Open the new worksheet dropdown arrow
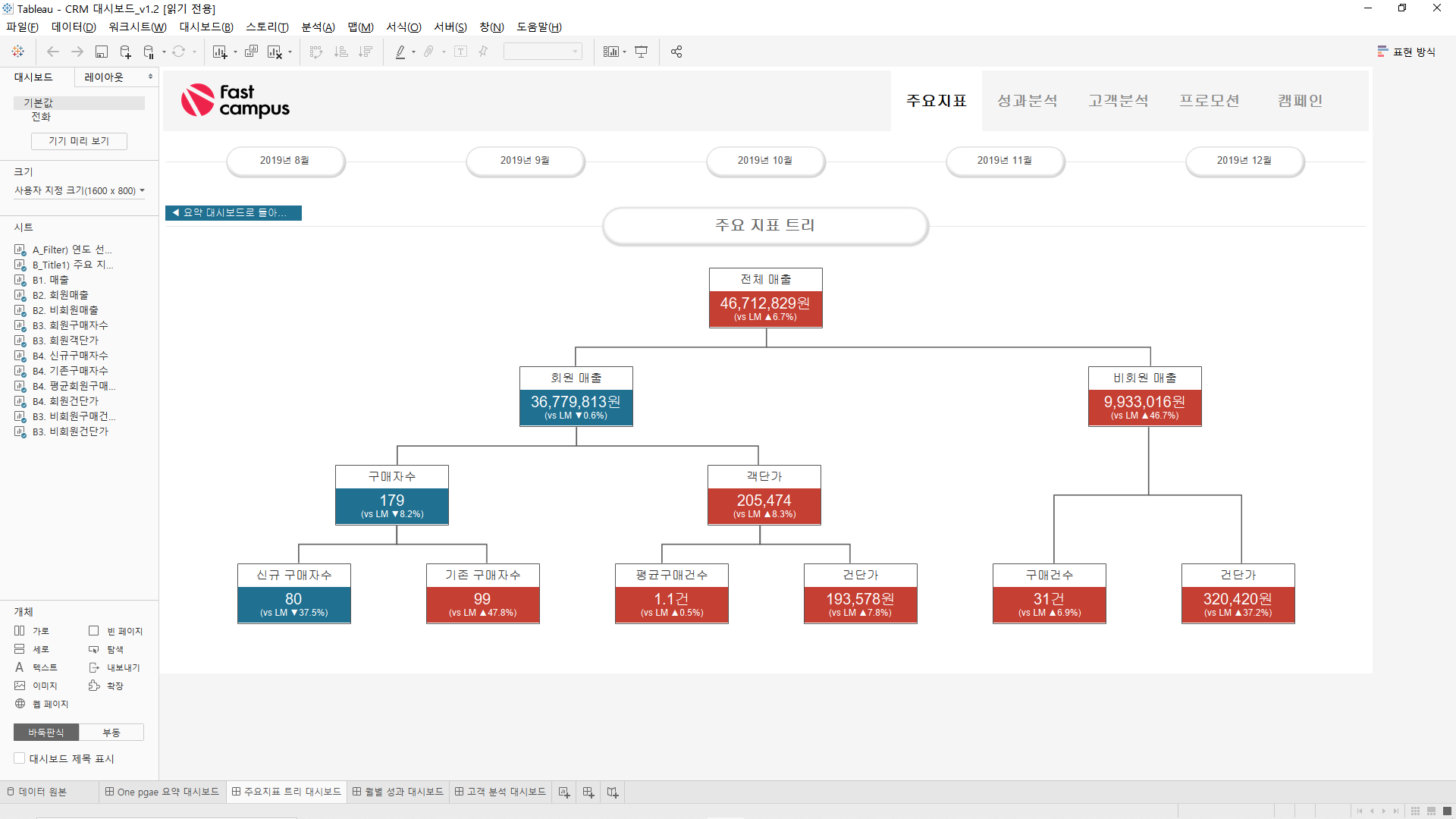This screenshot has height=819, width=1456. [x=235, y=52]
